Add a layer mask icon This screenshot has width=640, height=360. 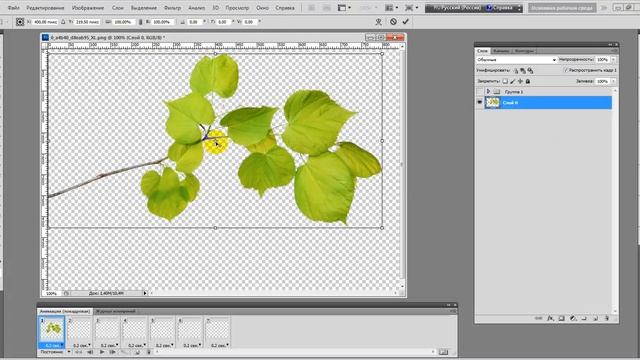562,318
